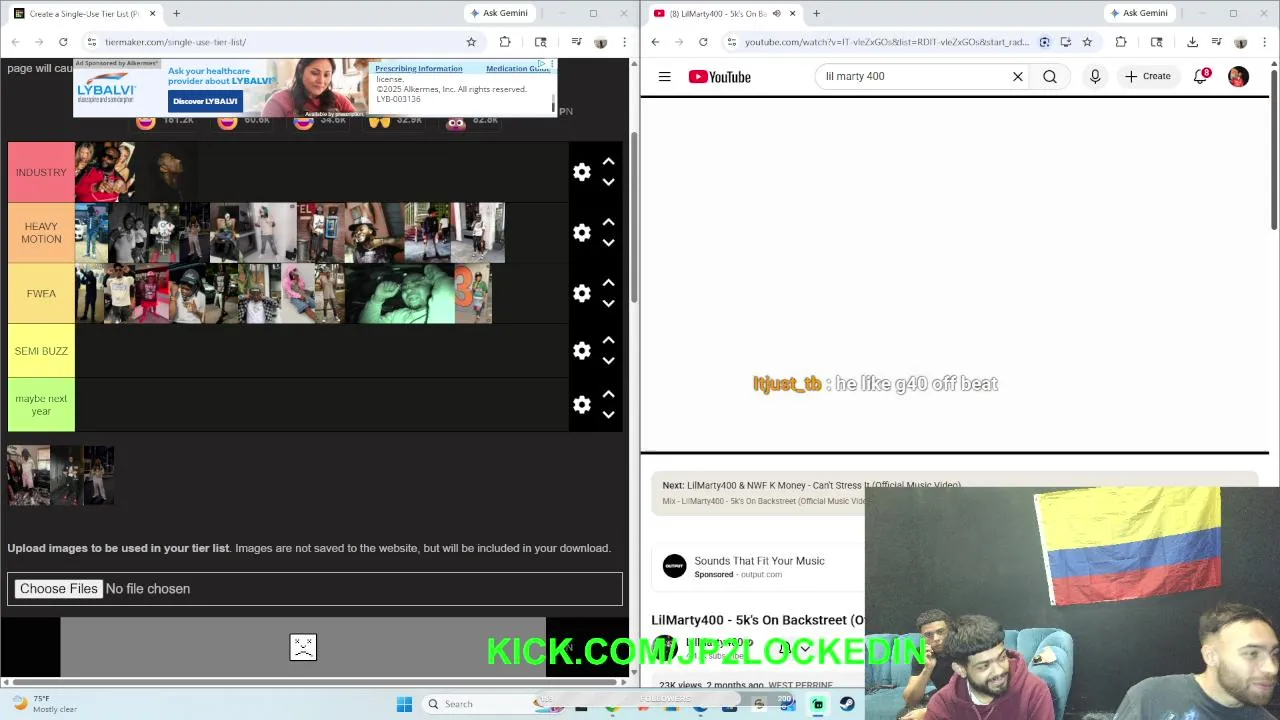
Task: Click tiermaker address bar URL
Action: [x=175, y=42]
